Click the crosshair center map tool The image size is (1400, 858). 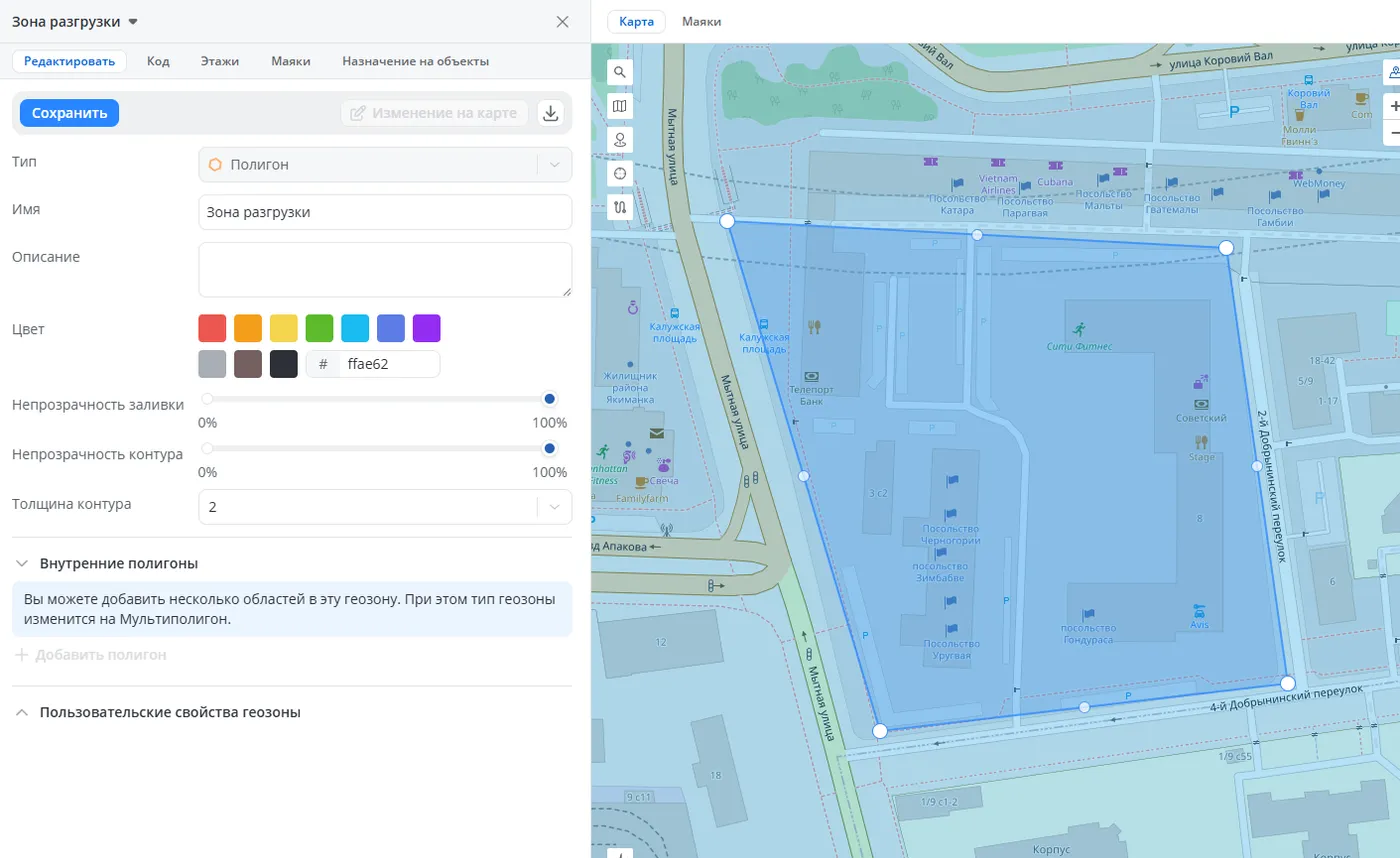click(620, 173)
